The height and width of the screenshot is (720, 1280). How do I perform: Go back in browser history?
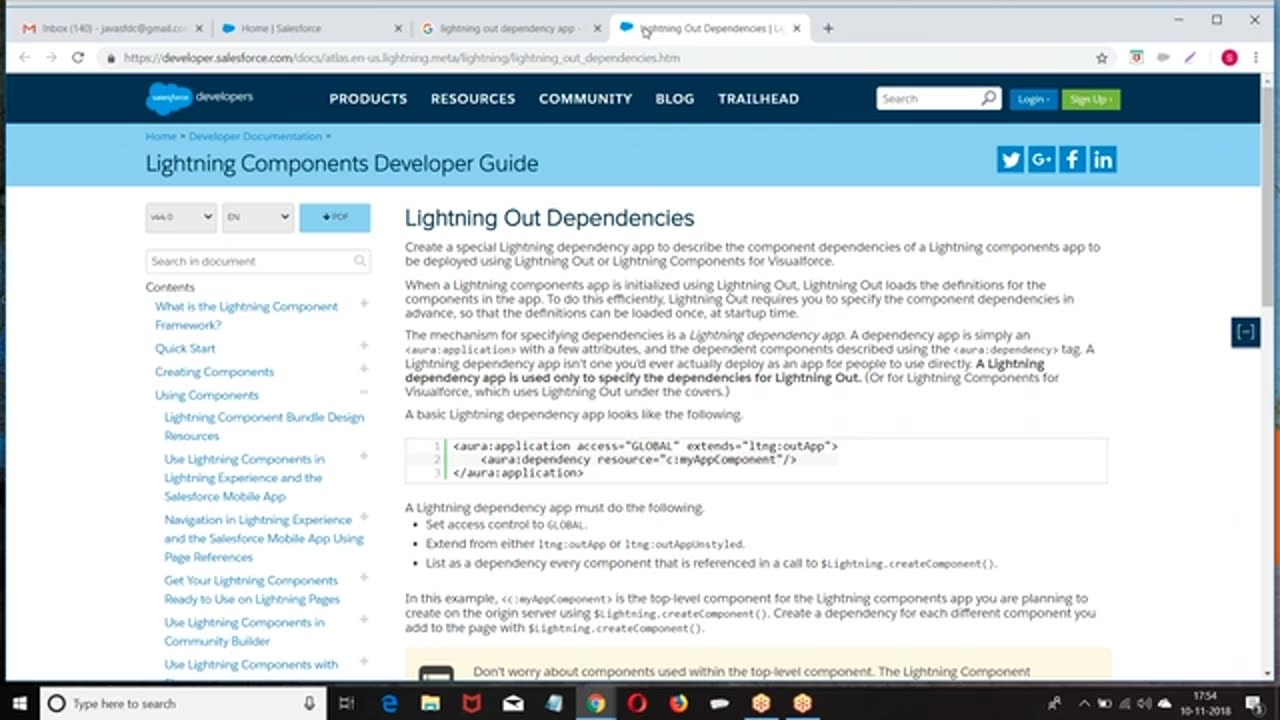pos(23,58)
